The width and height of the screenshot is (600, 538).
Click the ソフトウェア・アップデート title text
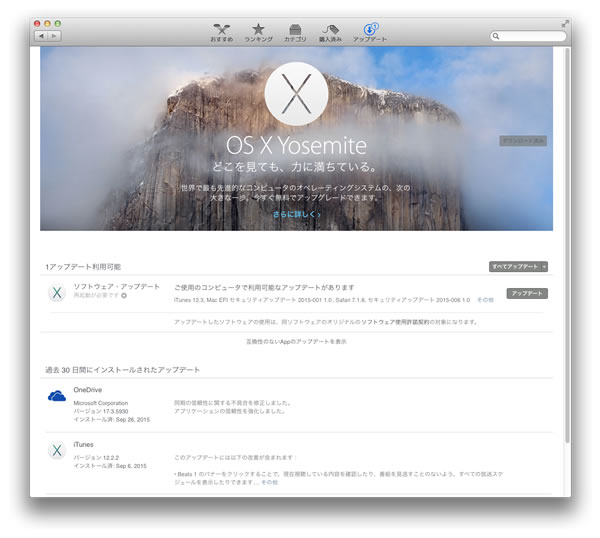(x=117, y=287)
